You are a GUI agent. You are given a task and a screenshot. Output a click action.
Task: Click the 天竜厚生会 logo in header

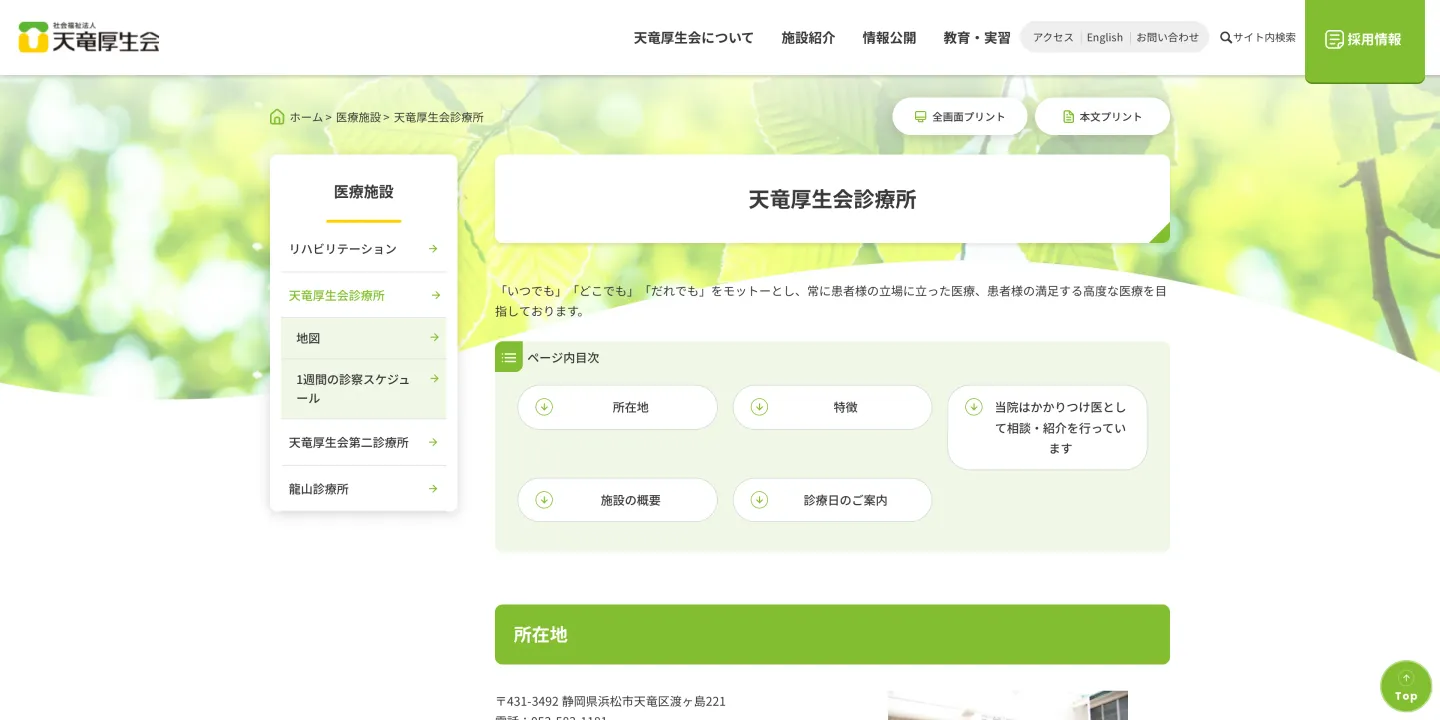coord(89,38)
